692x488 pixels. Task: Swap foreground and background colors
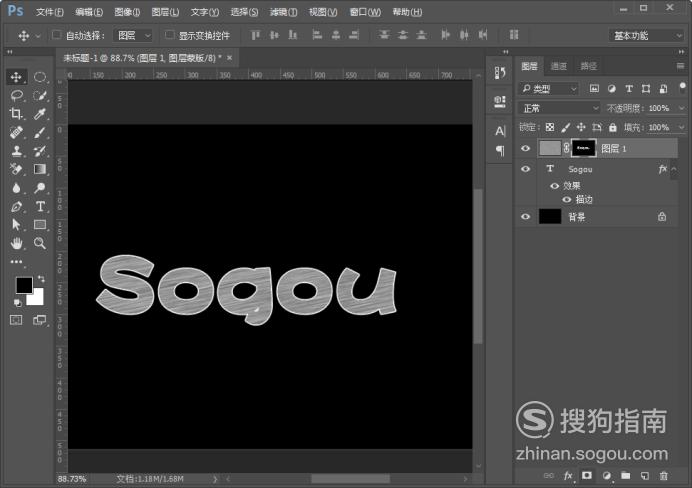[41, 279]
